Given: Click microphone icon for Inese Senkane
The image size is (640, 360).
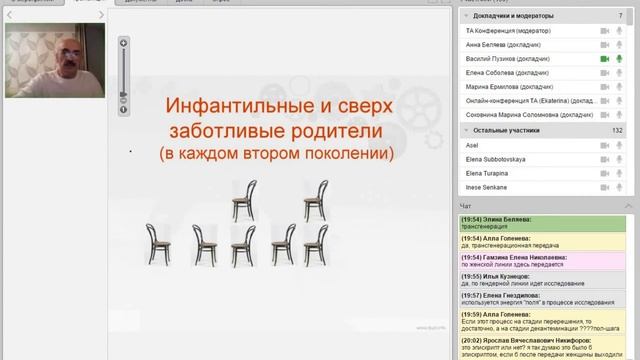Looking at the screenshot, I should pos(619,187).
